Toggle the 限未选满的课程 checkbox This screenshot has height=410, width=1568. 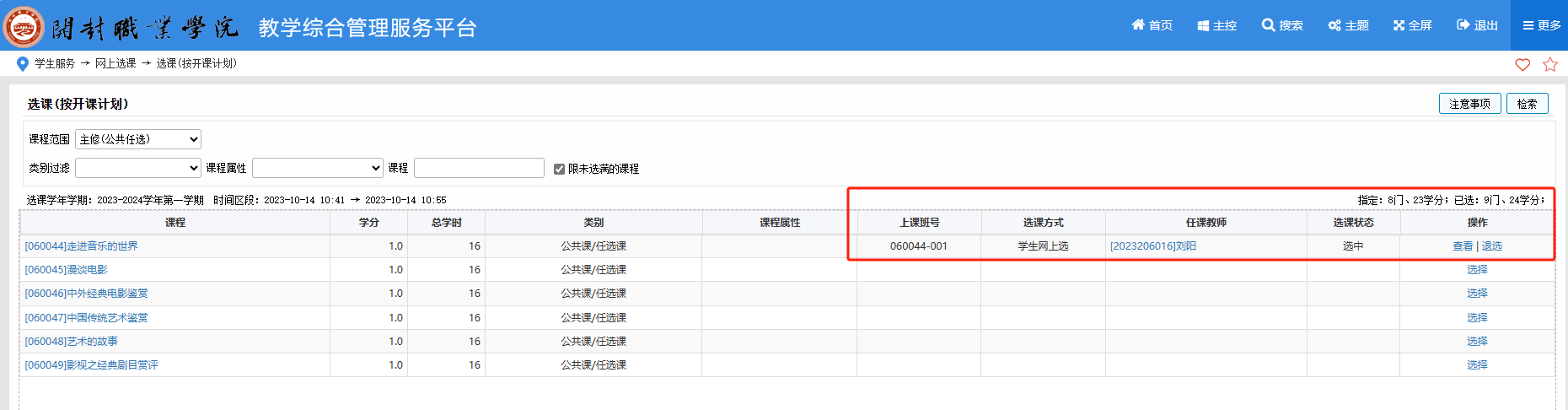tap(559, 169)
